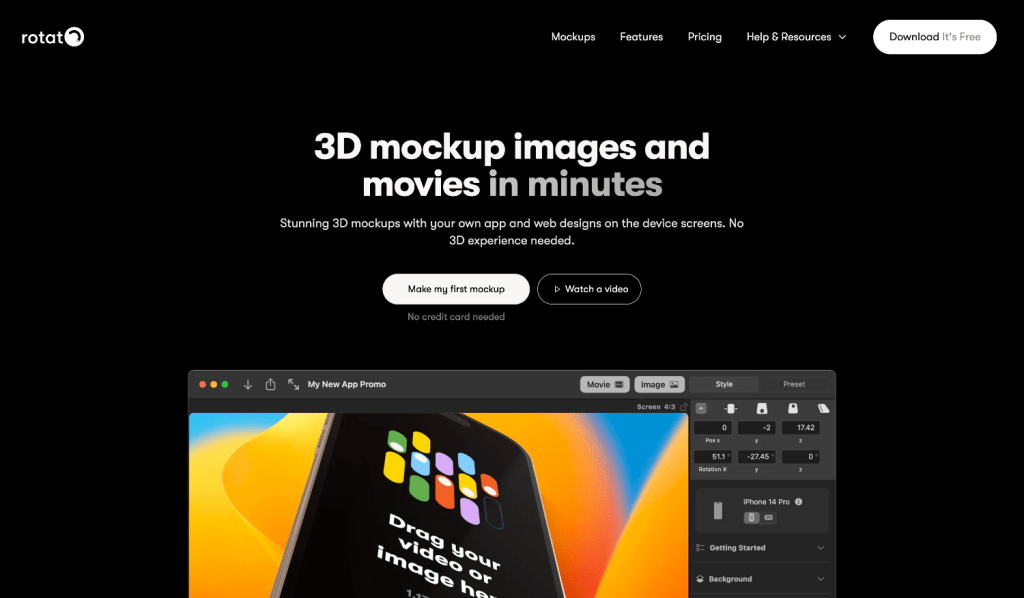1024x598 pixels.
Task: Click the rotate-screen icon next to 4:3
Action: [x=684, y=407]
